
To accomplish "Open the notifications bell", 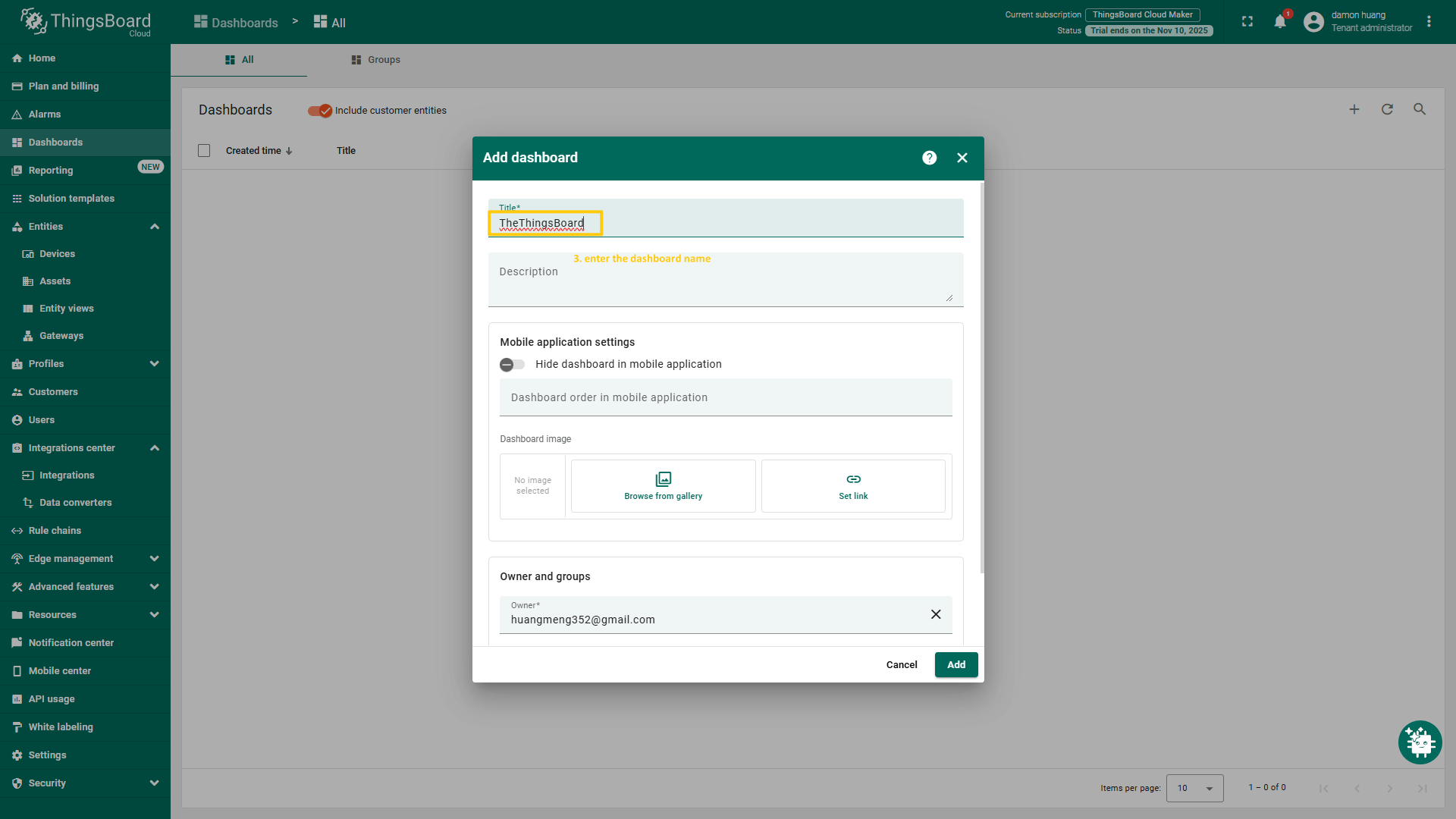I will click(x=1280, y=22).
